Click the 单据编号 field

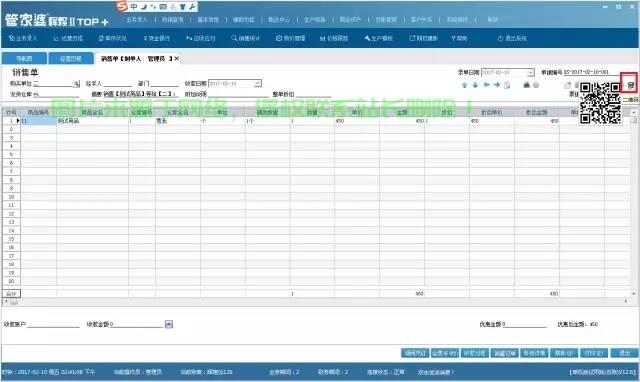point(592,72)
